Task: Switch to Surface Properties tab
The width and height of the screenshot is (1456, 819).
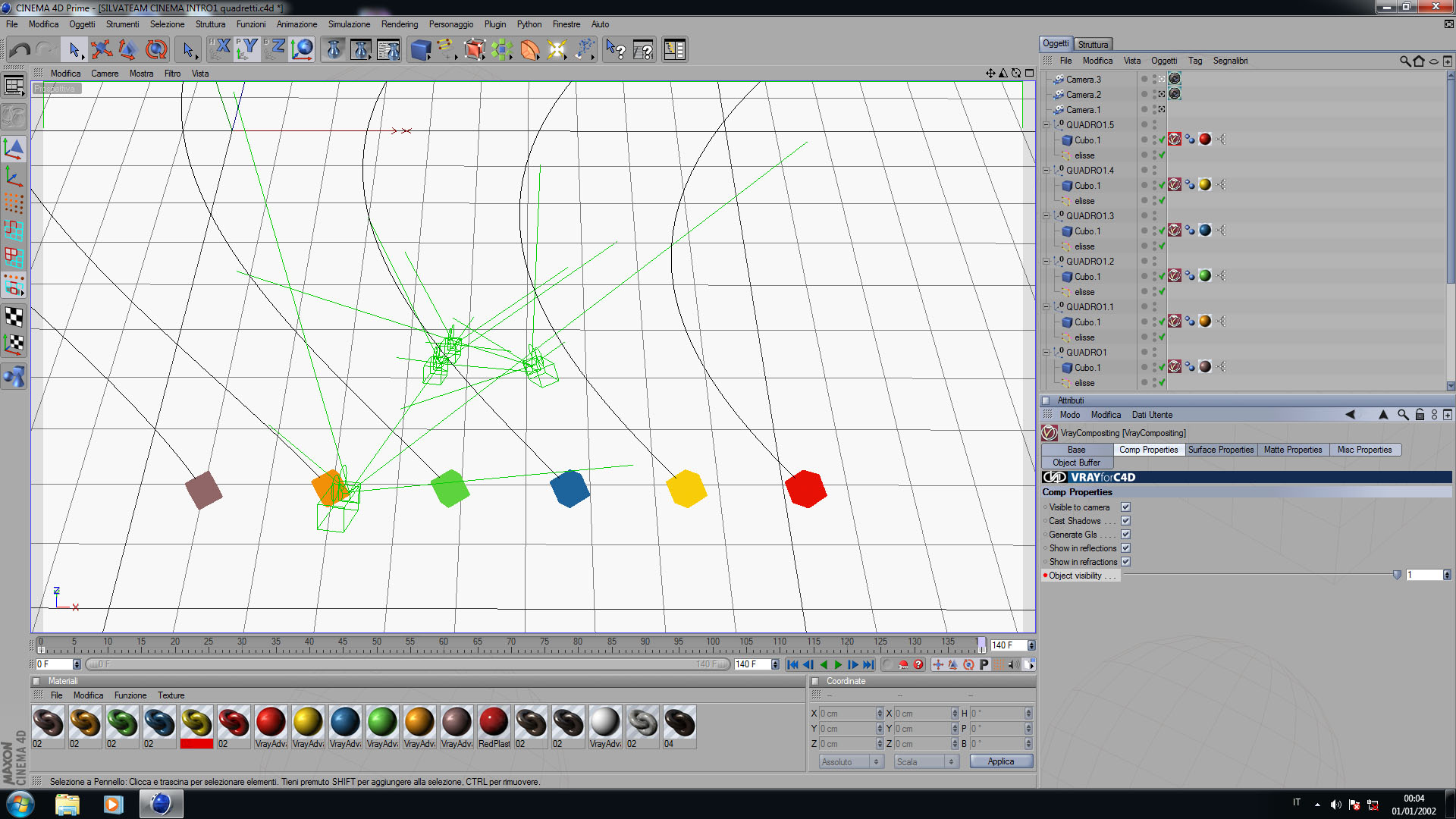Action: click(1220, 450)
